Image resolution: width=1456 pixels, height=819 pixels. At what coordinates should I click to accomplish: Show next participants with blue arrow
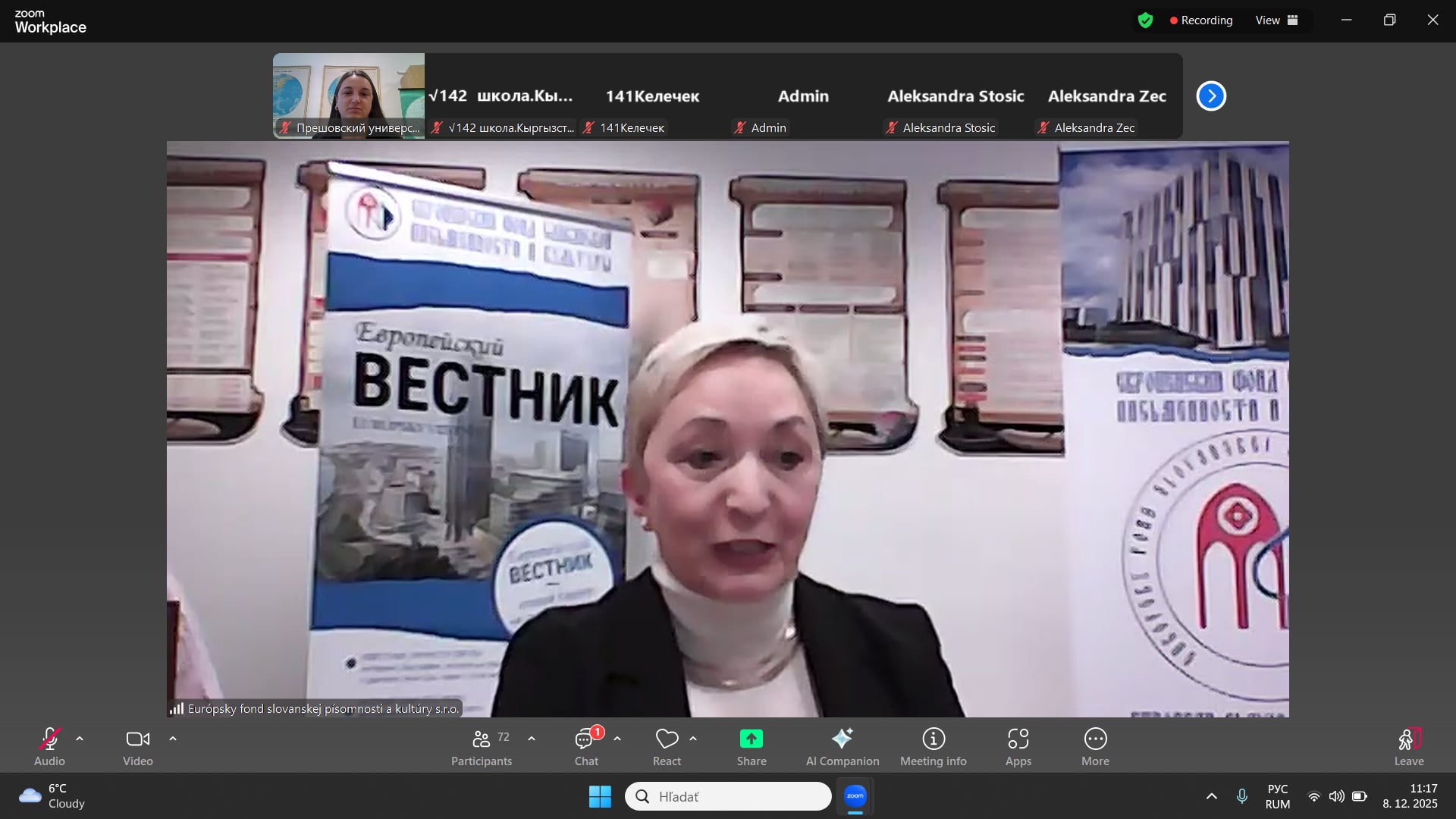[1211, 96]
